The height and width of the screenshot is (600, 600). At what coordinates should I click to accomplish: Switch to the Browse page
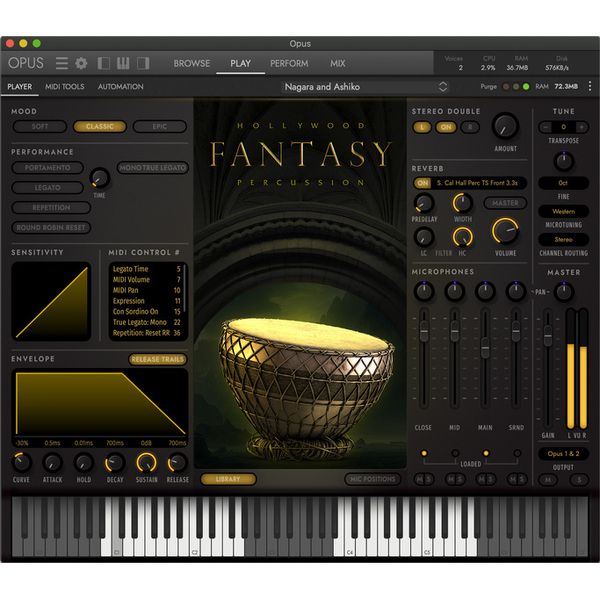coord(192,63)
